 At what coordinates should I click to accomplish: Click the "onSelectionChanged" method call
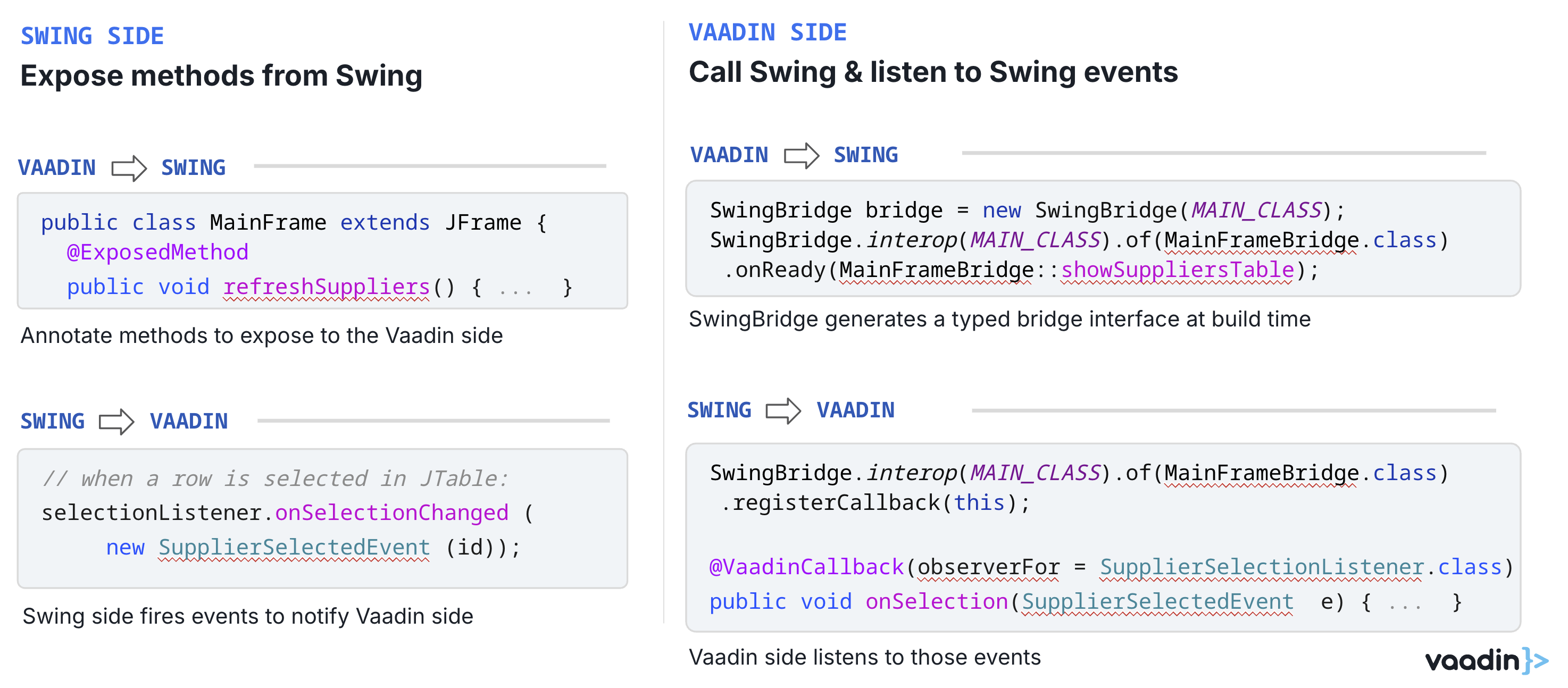pos(391,512)
